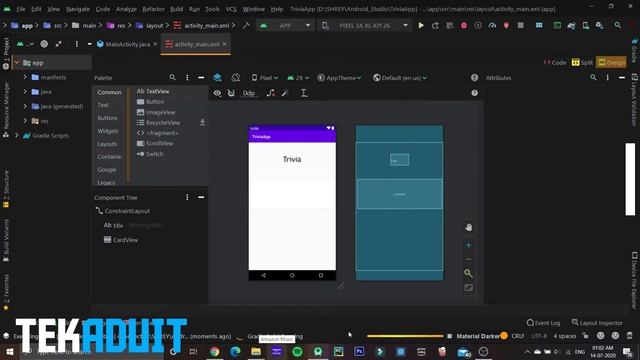This screenshot has height=360, width=640.
Task: Open the Project tool window tab
Action: 6,53
